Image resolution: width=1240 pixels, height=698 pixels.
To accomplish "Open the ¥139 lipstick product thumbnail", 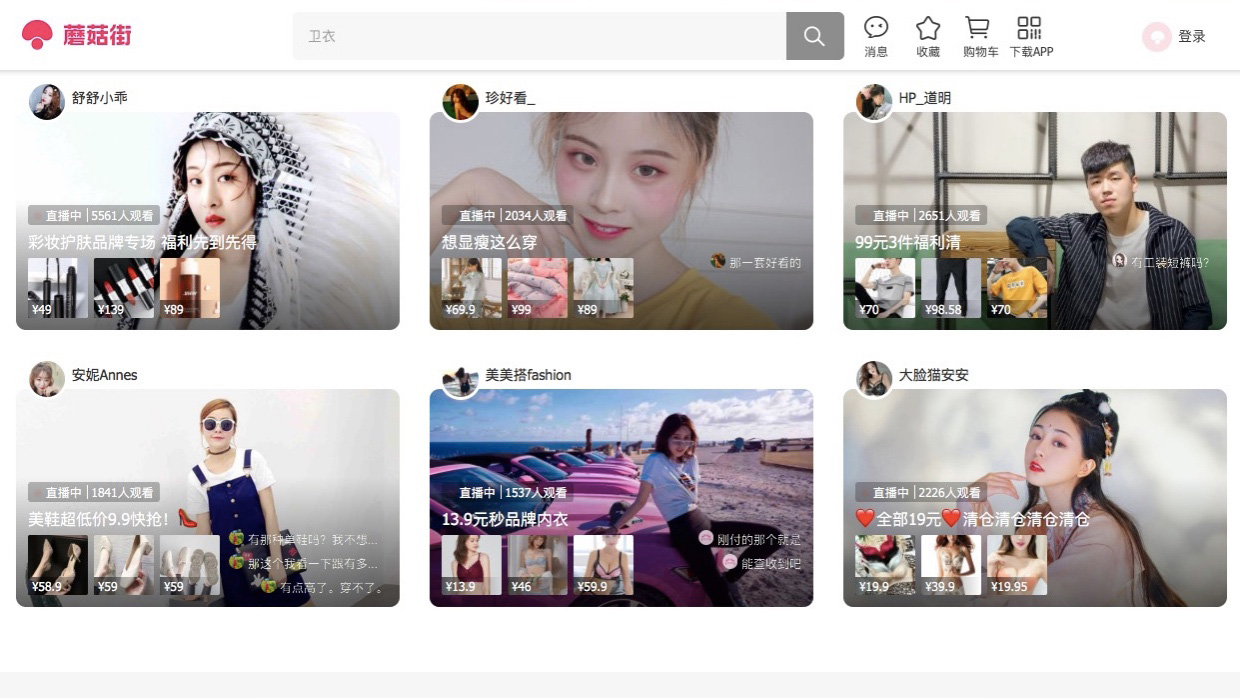I will [124, 288].
